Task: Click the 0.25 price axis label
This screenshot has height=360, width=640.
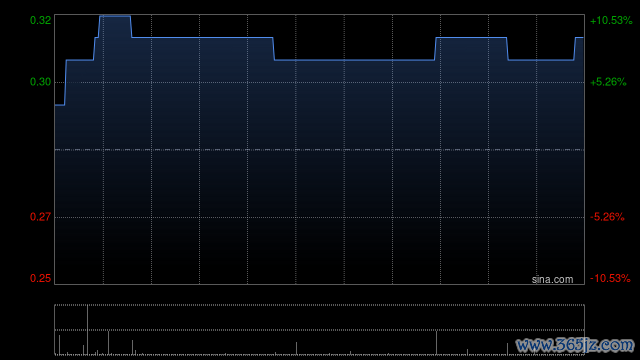Action: coord(40,278)
